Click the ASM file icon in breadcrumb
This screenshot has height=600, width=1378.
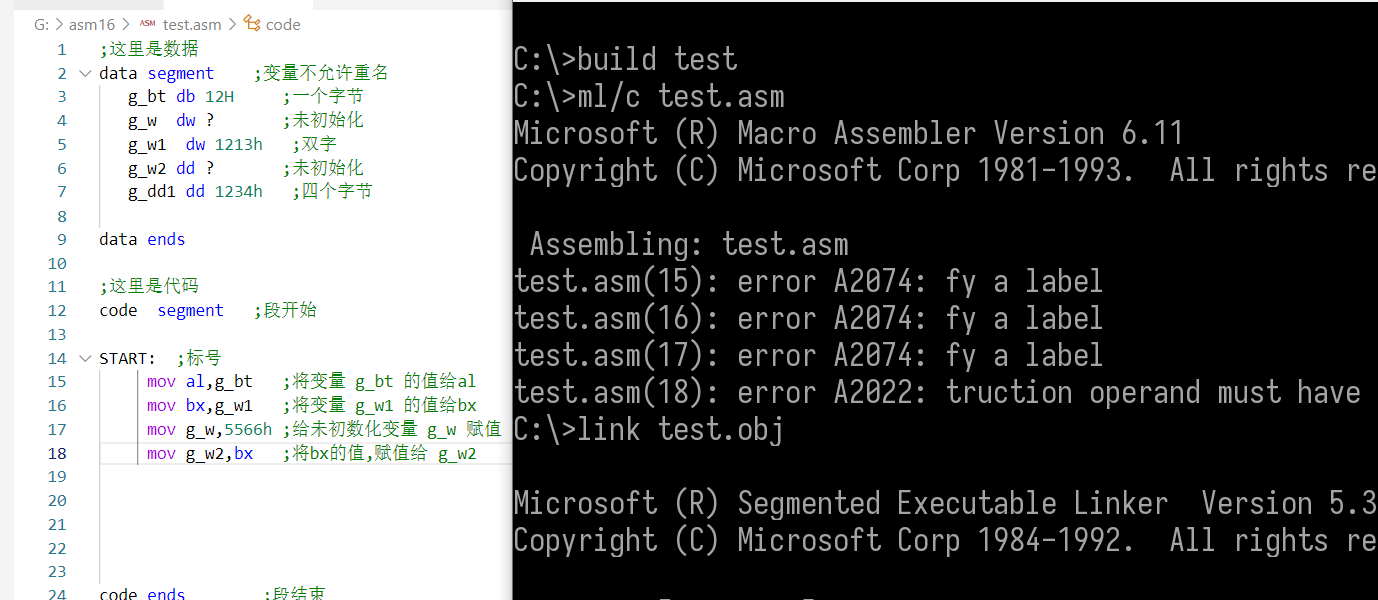147,24
